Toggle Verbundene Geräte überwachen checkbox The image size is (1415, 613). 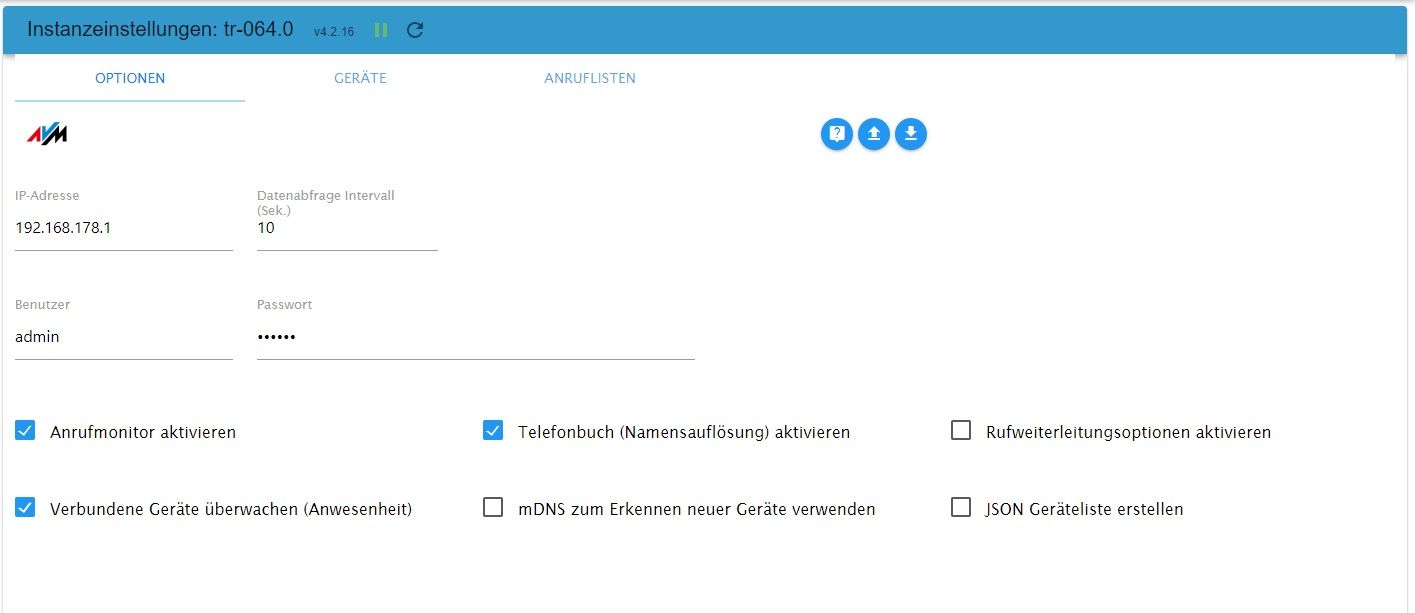[x=25, y=508]
